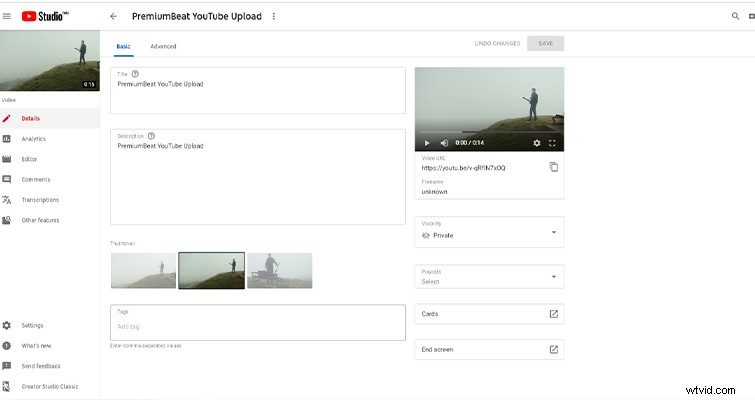Click the Comments speech bubble icon

[x=7, y=180]
